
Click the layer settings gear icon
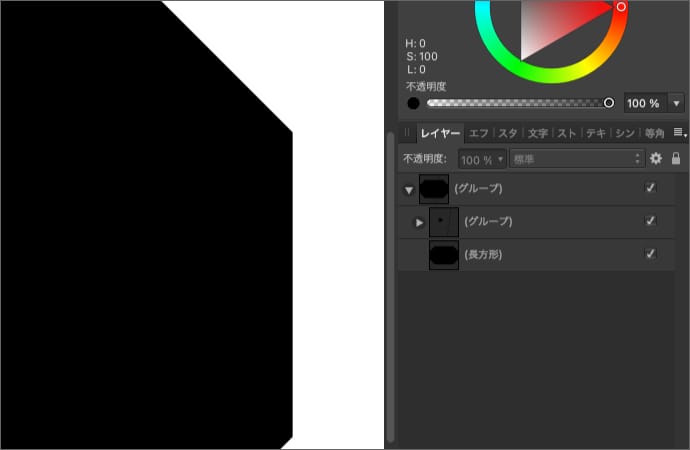point(656,159)
